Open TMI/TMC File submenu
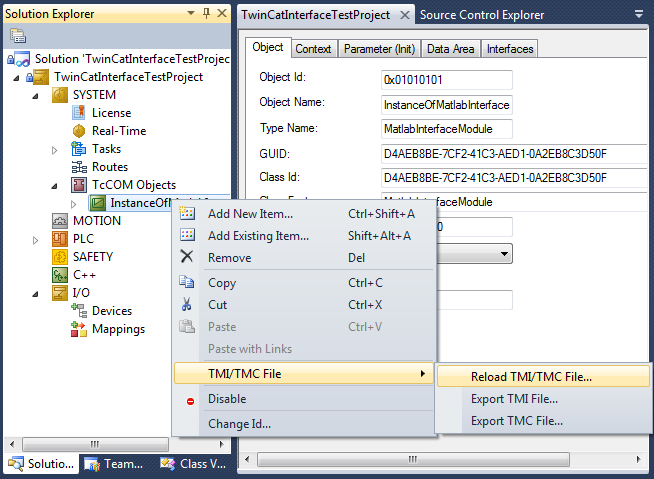Viewport: 654px width, 479px height. tap(304, 373)
